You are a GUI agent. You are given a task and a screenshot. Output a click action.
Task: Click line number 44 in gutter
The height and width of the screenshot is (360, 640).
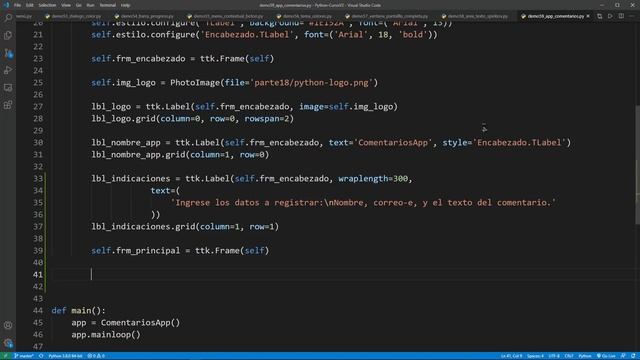[38, 311]
